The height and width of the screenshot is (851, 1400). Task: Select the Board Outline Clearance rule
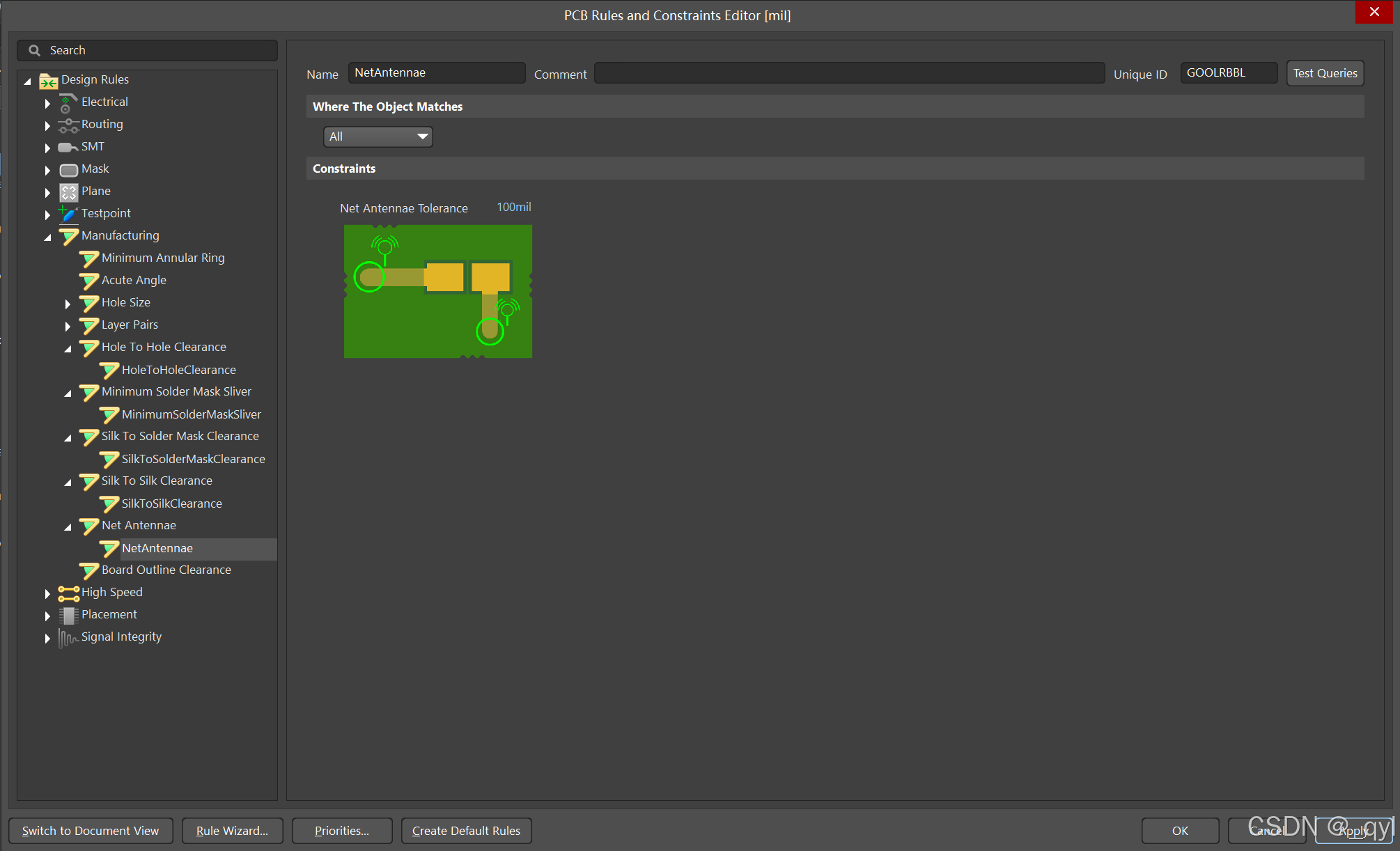point(166,570)
